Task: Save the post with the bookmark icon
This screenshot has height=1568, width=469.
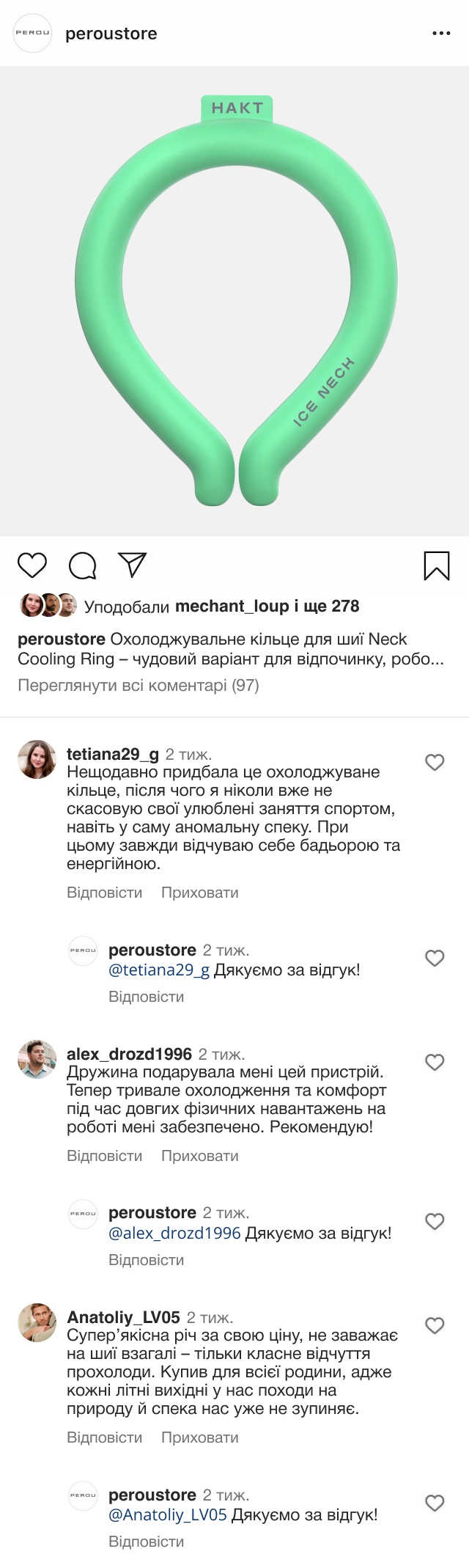Action: tap(437, 565)
